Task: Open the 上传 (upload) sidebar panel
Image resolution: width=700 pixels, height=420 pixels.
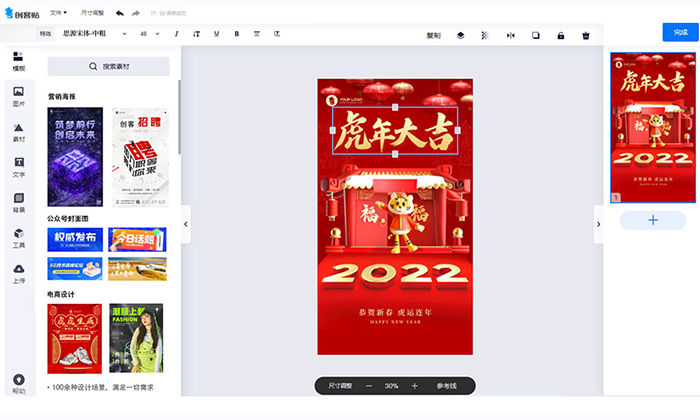Action: 18,273
